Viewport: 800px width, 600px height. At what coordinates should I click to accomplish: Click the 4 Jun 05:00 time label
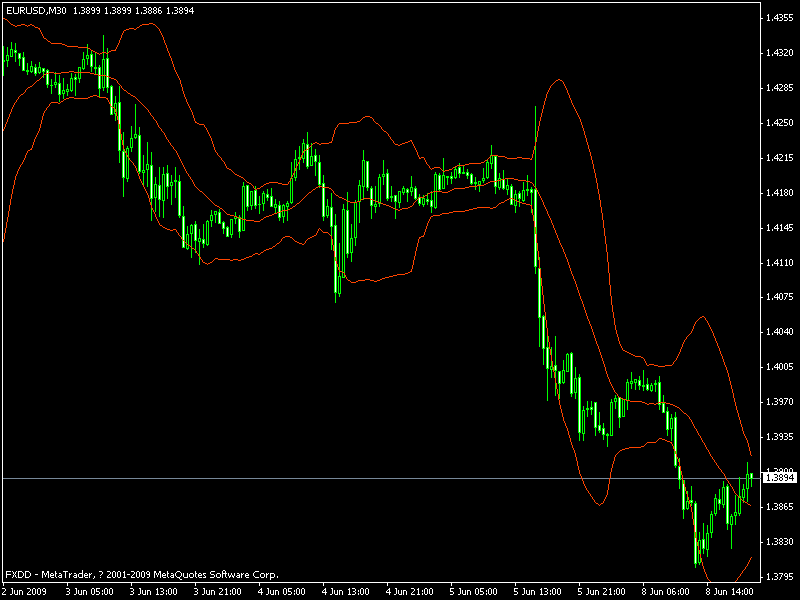tap(282, 592)
